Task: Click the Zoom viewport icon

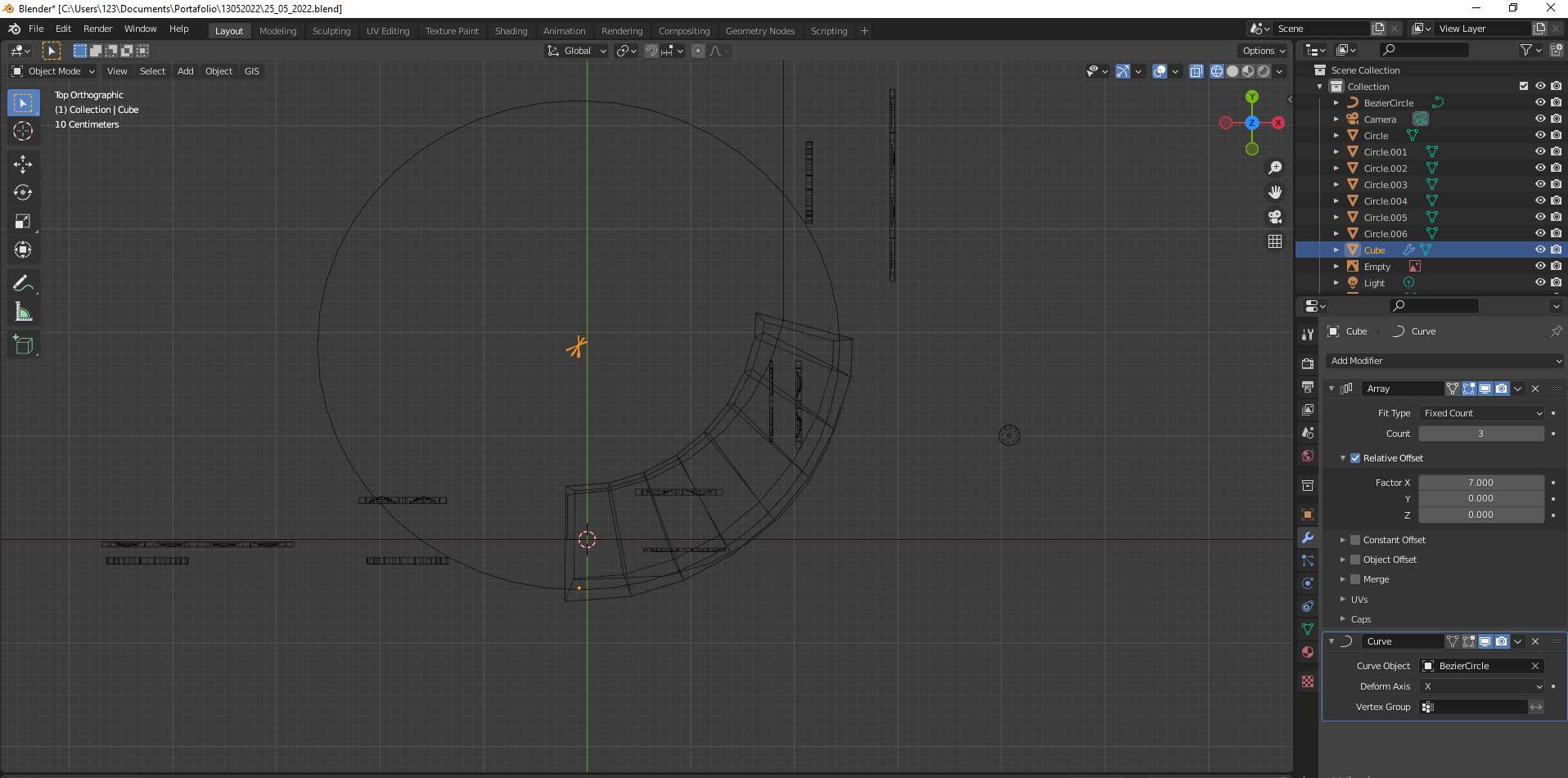Action: click(x=1275, y=168)
